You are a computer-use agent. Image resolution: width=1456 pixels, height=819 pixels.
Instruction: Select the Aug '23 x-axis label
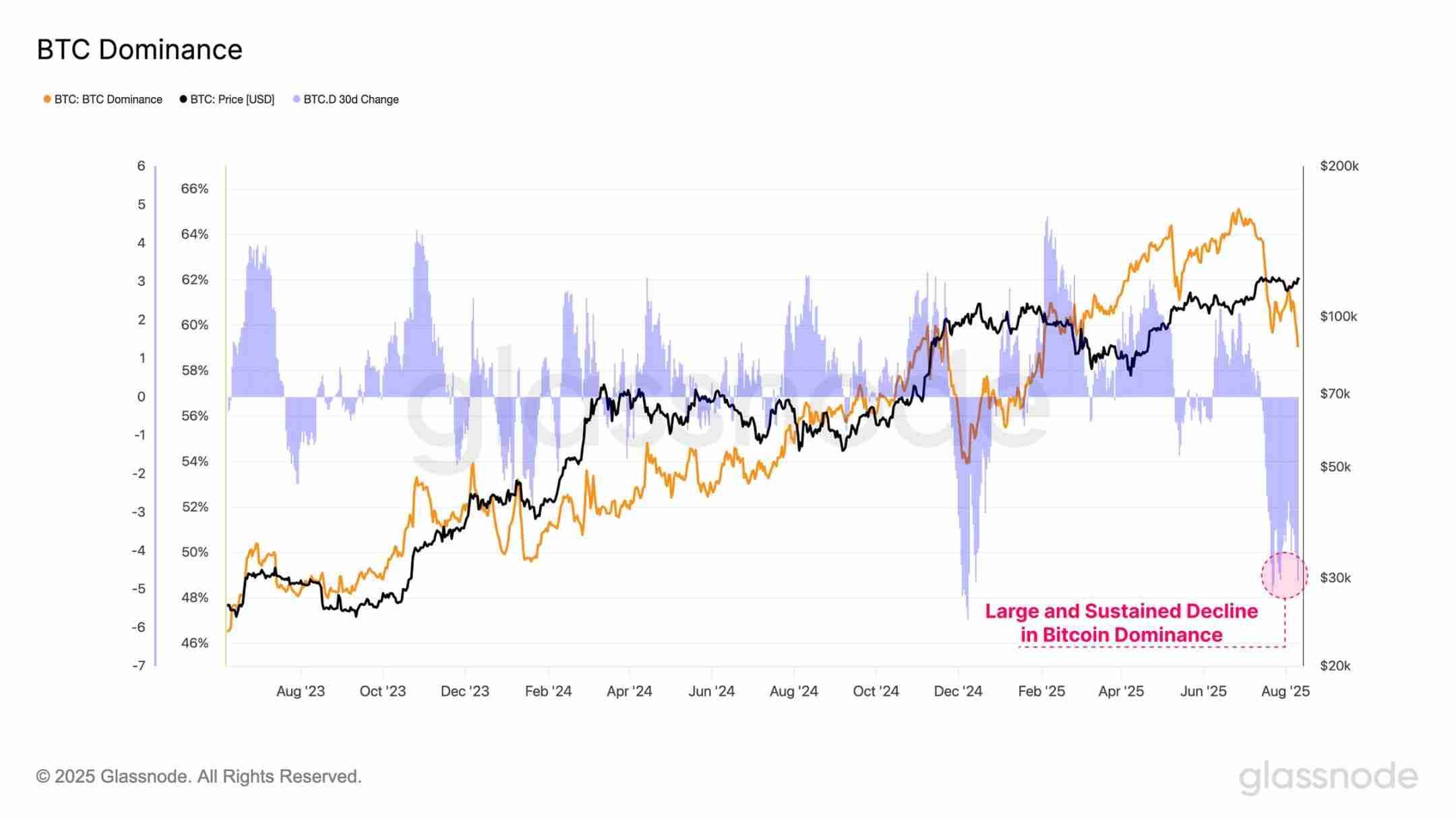(301, 691)
